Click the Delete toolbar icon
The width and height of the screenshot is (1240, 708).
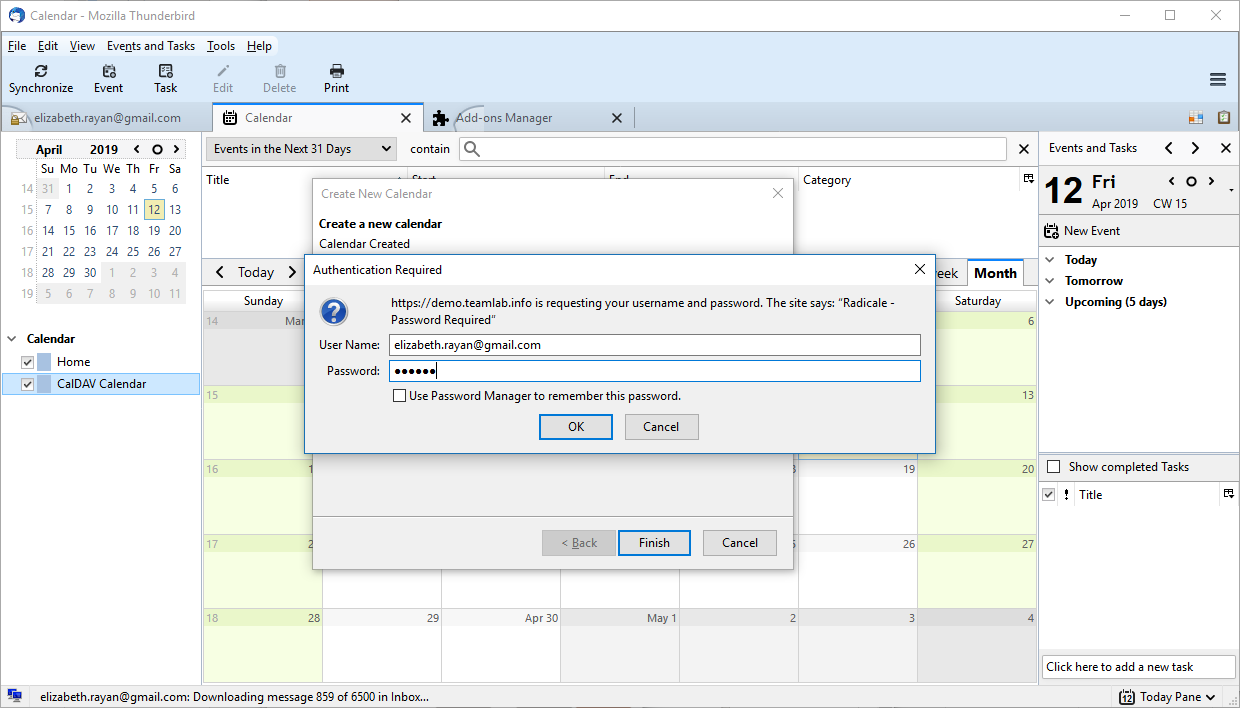(x=279, y=77)
